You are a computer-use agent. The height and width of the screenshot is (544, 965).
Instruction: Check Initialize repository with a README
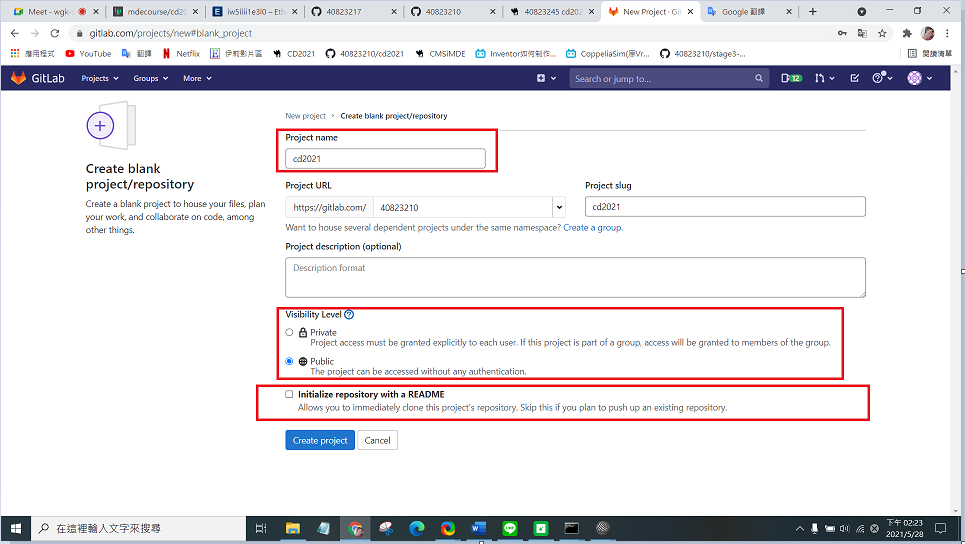[290, 394]
